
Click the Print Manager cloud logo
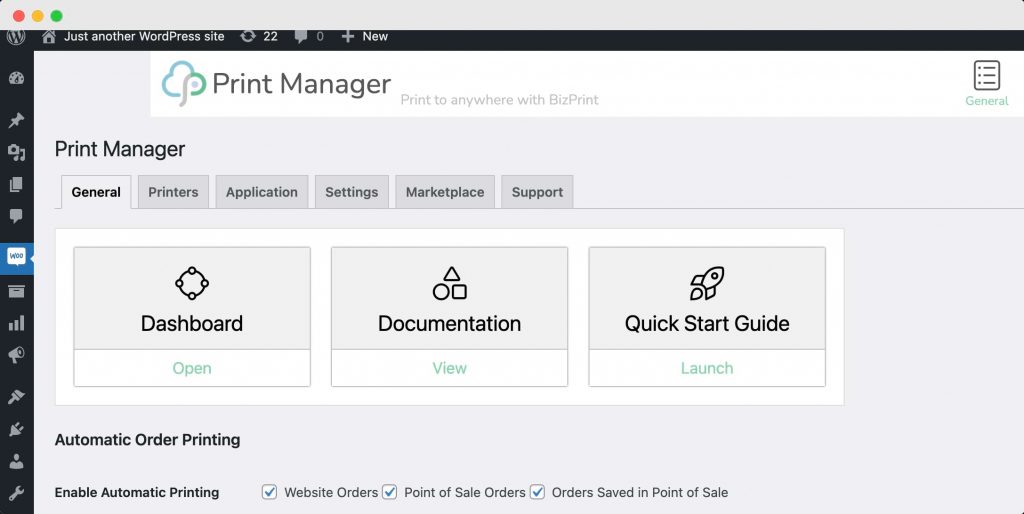click(x=184, y=84)
